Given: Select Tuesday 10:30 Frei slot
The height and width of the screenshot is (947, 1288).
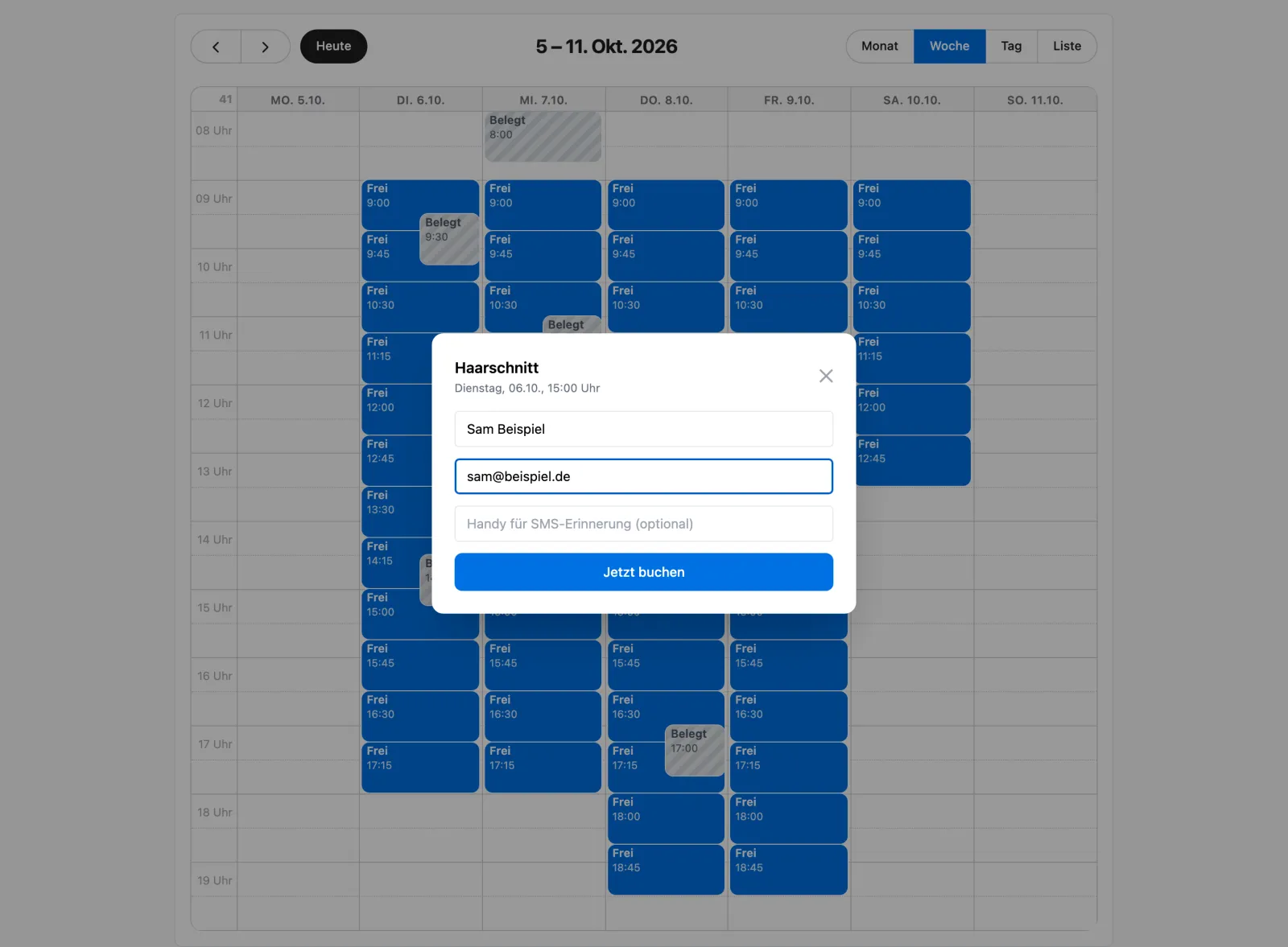Looking at the screenshot, I should (420, 307).
